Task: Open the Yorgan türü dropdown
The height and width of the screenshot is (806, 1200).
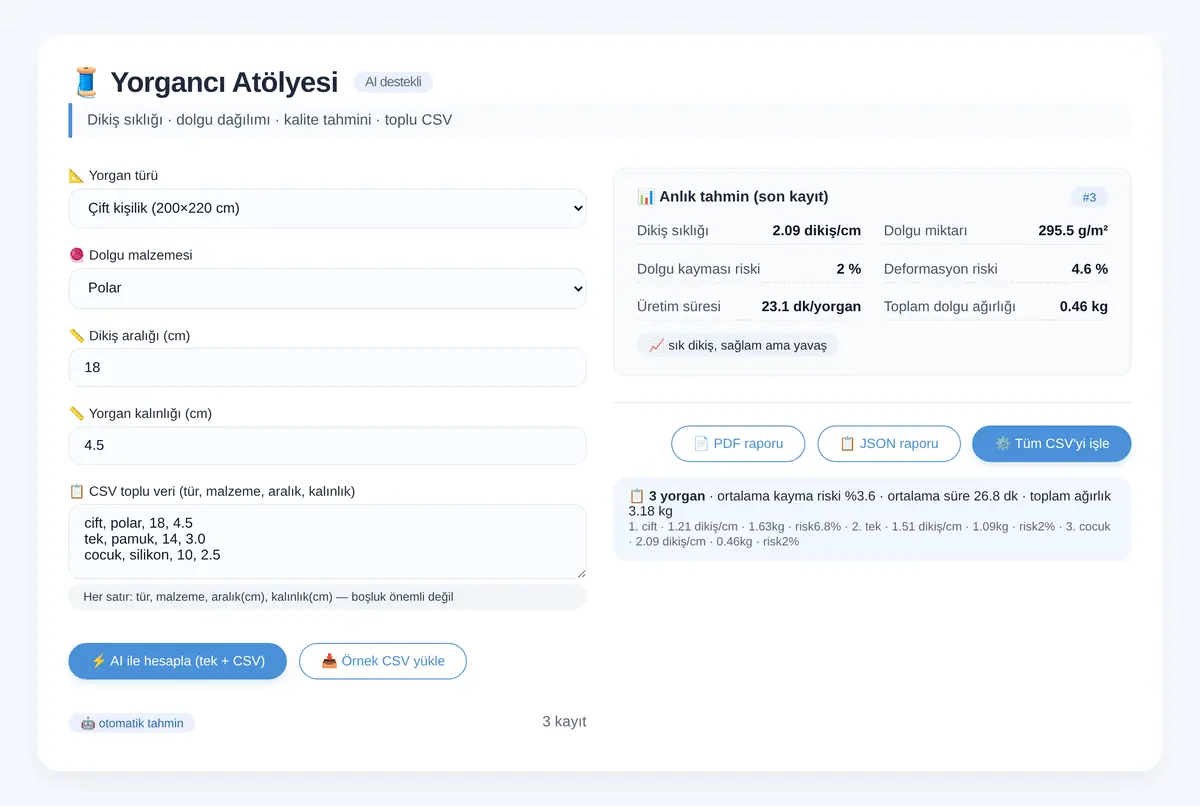Action: tap(327, 208)
